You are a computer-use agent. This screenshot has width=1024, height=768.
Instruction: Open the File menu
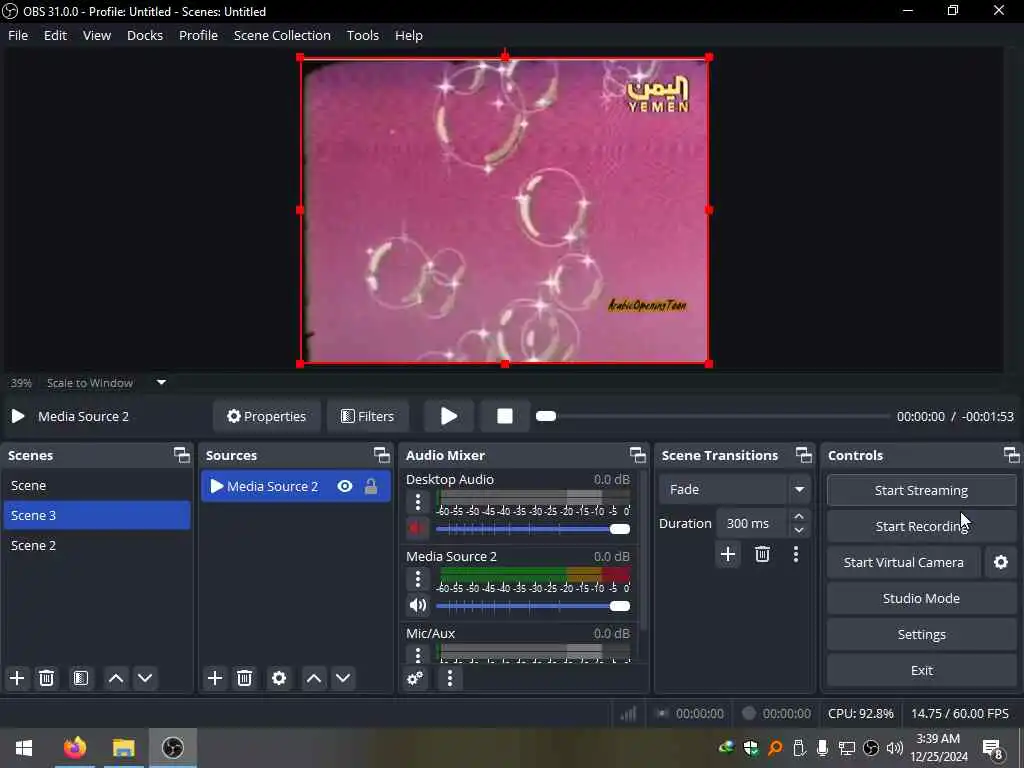pyautogui.click(x=18, y=35)
